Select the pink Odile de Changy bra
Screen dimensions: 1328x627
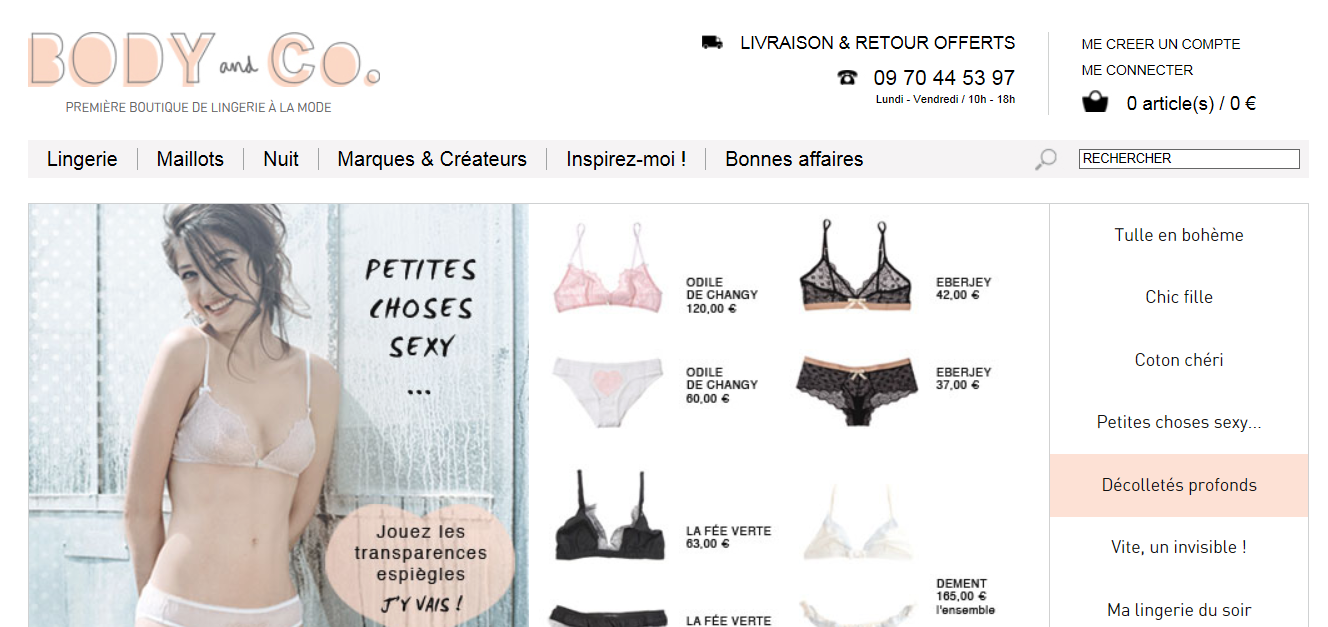(608, 269)
